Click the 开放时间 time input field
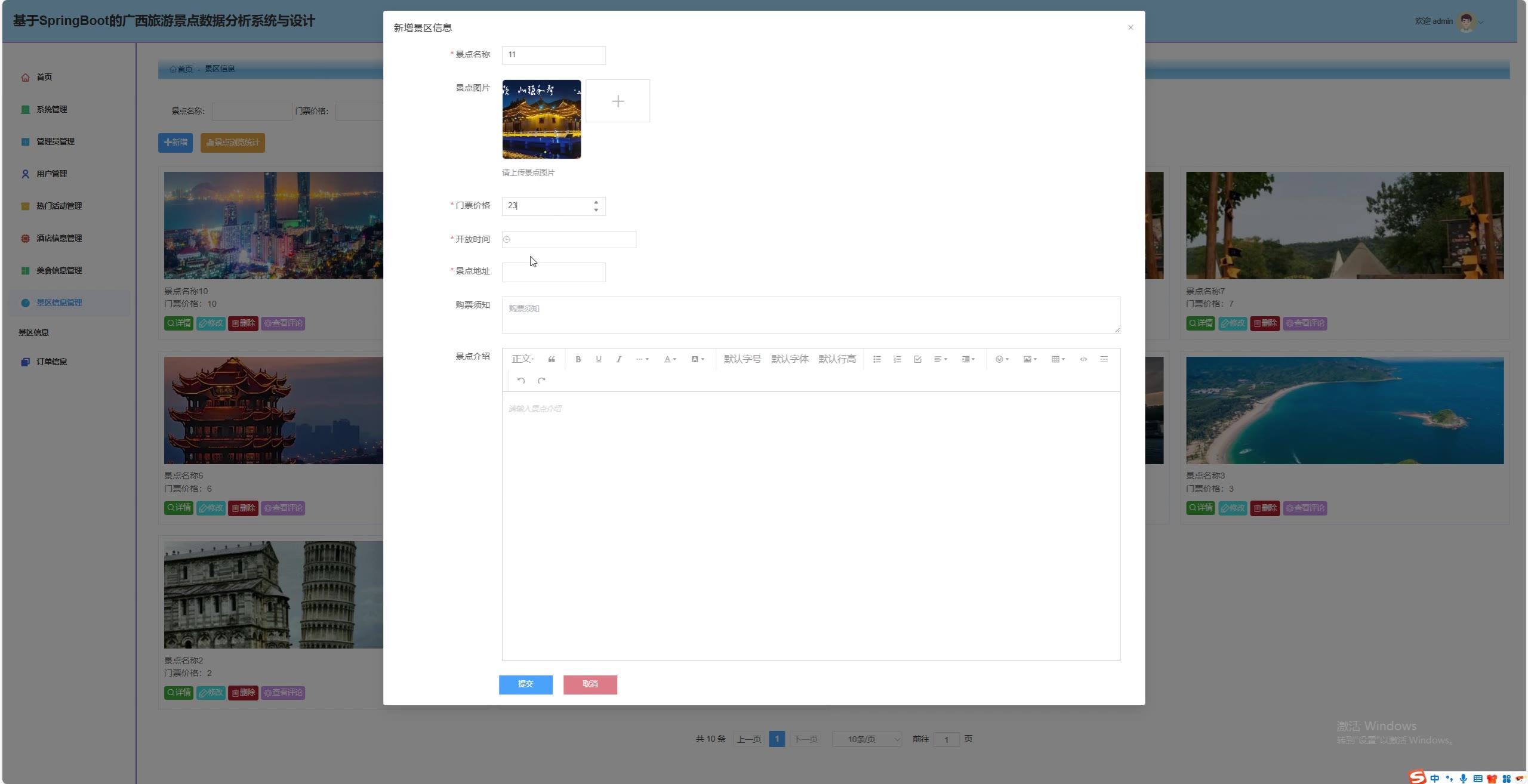 click(569, 239)
